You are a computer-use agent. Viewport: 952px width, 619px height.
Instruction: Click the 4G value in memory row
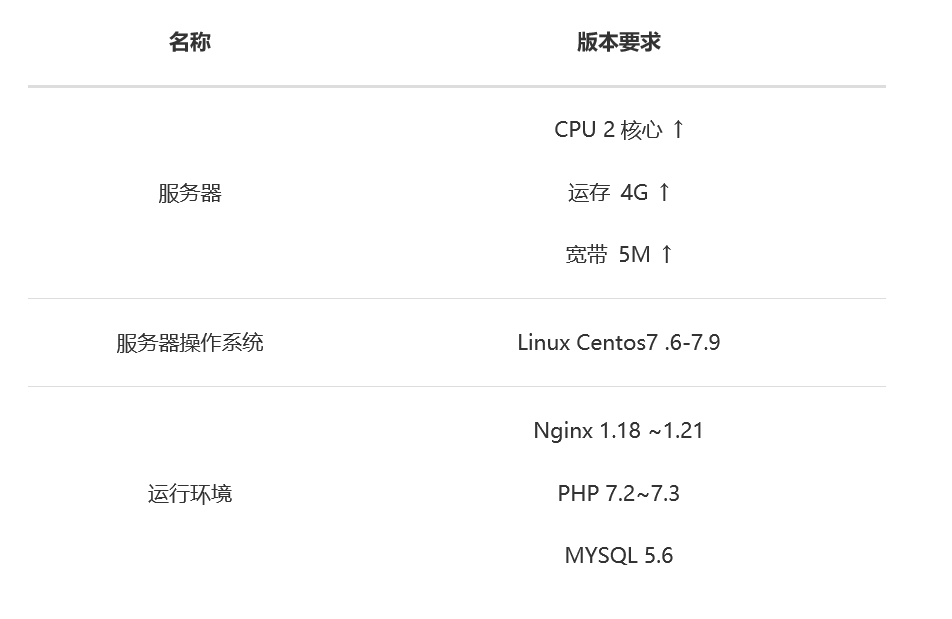click(634, 192)
